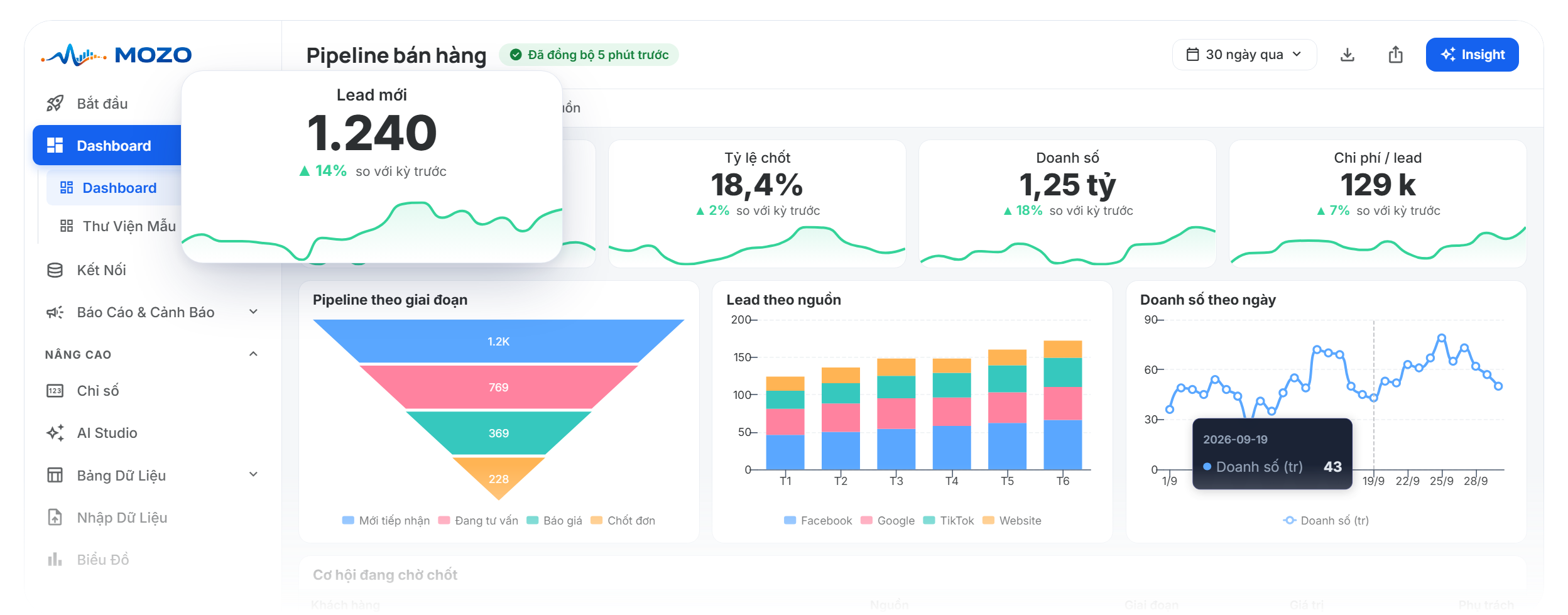Click the calendar icon in date selector

coord(1192,55)
